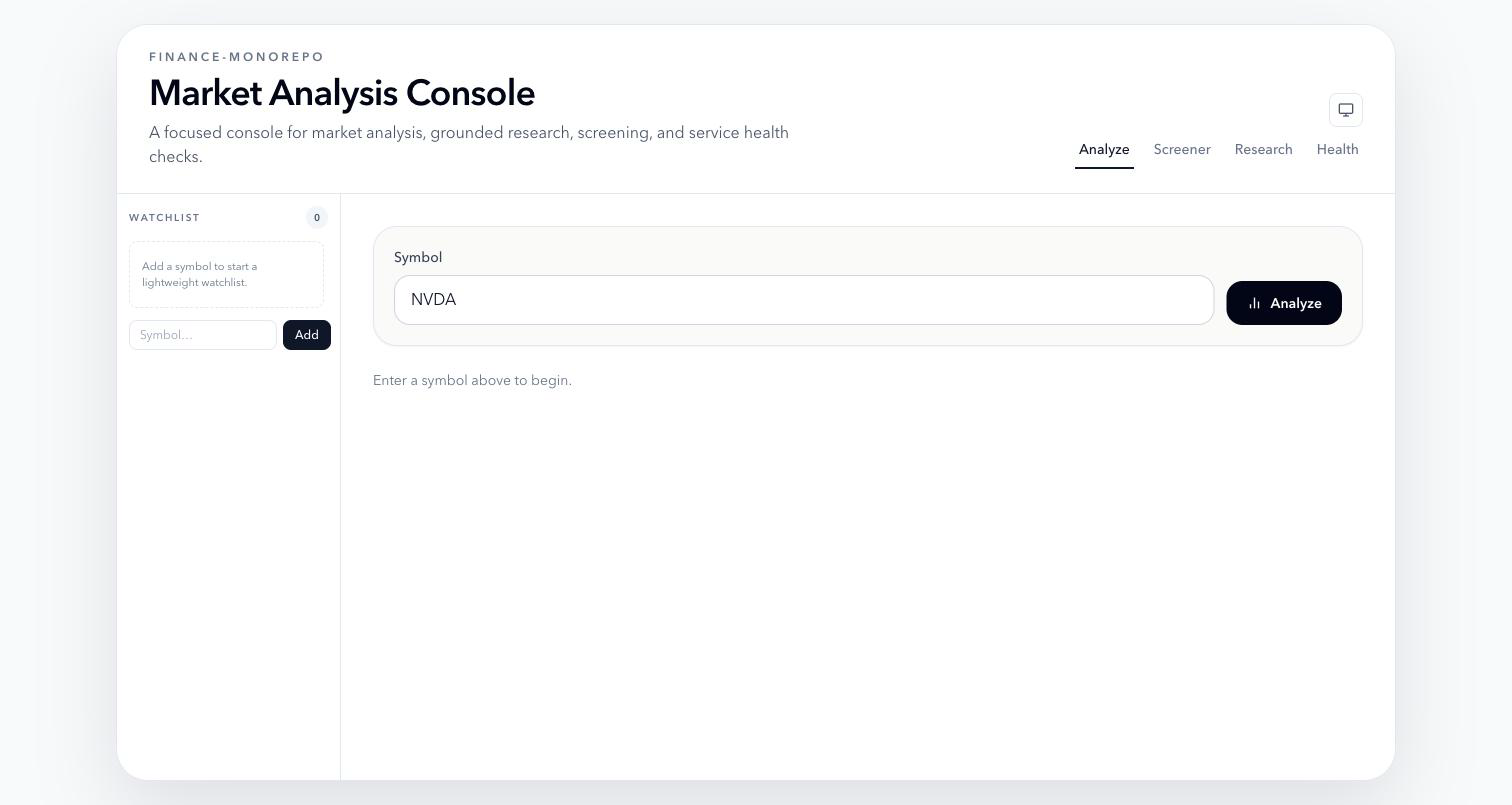Screen dimensions: 1512x805
Task: Focus the NVDA symbol input field
Action: tap(804, 300)
